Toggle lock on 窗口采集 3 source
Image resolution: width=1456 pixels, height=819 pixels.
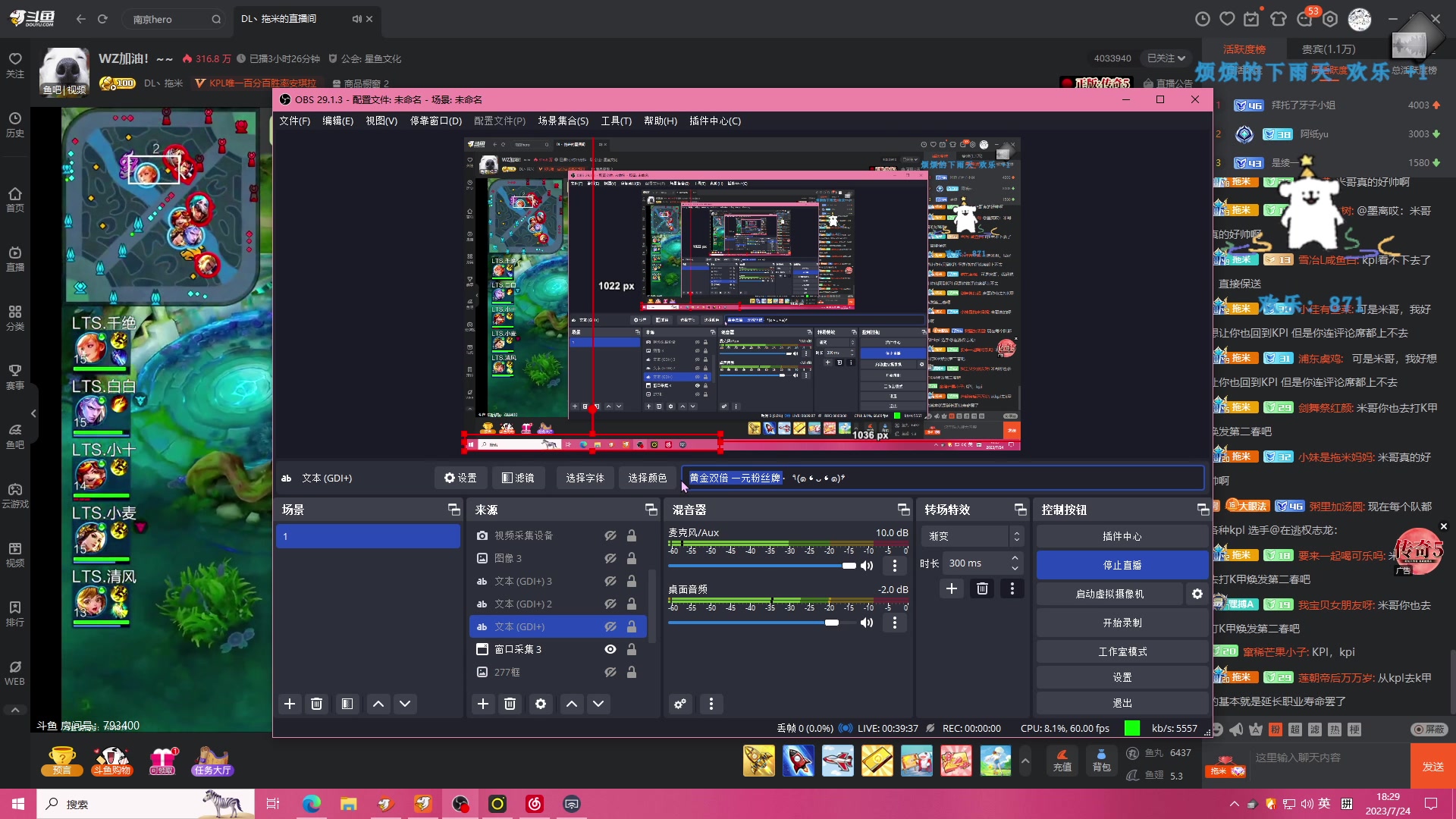(632, 649)
